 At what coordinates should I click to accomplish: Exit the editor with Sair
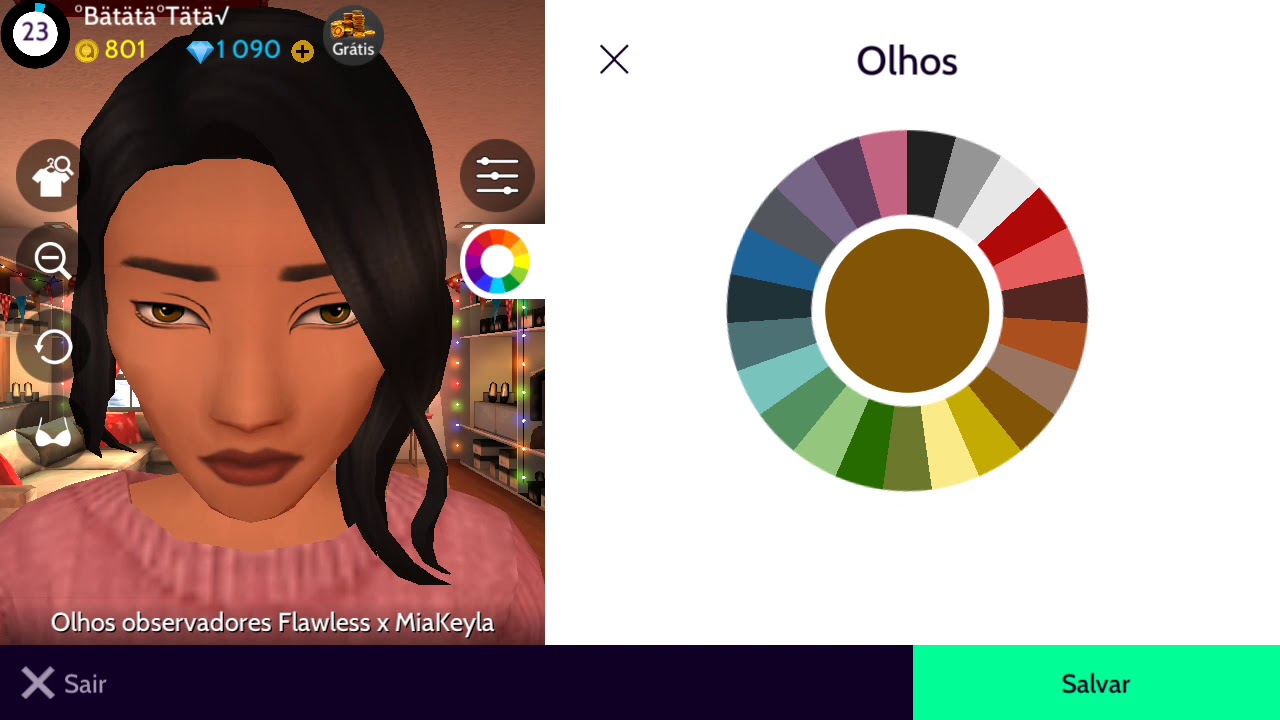[64, 684]
